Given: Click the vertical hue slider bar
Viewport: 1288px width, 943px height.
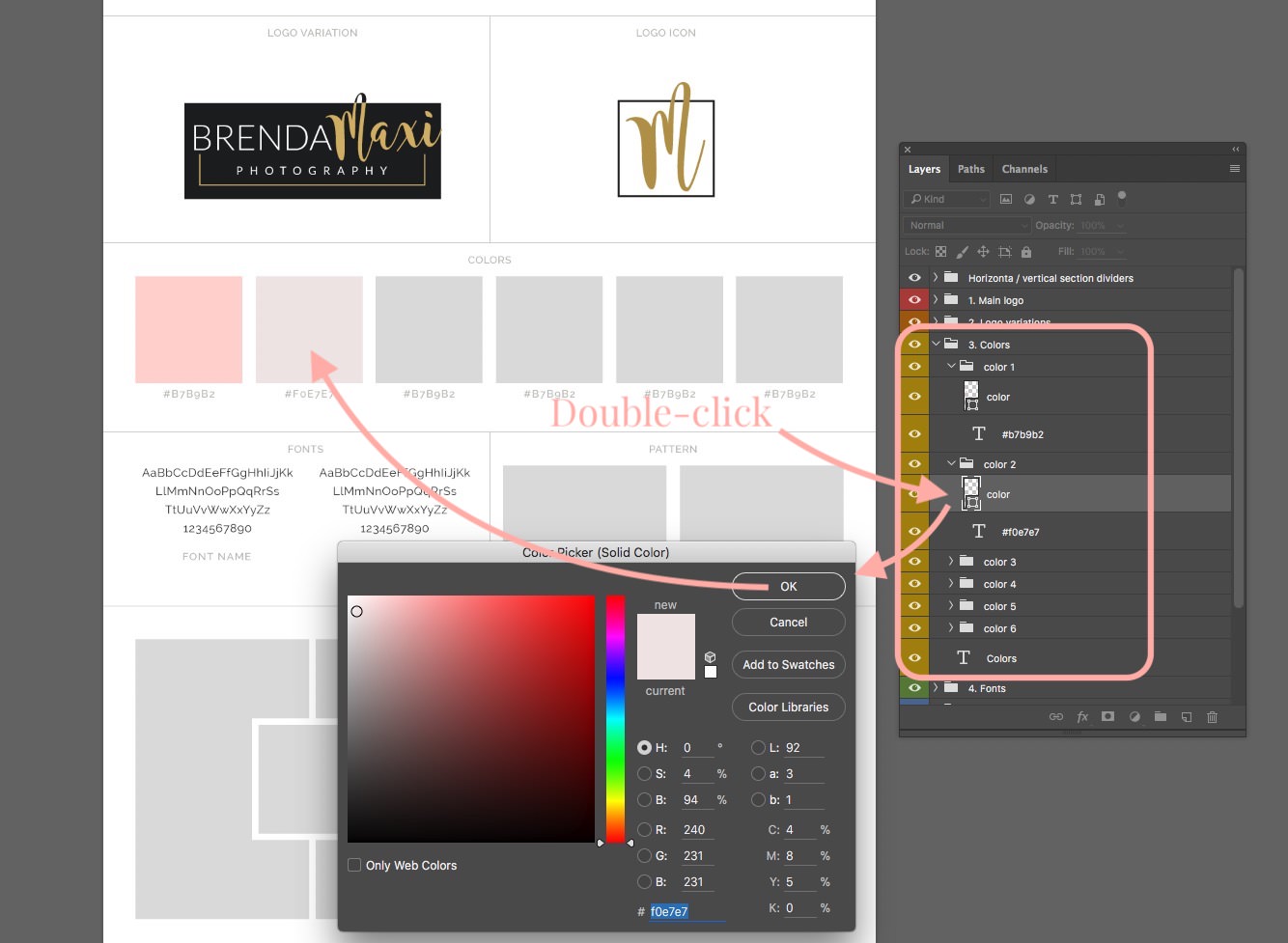Looking at the screenshot, I should coord(615,719).
